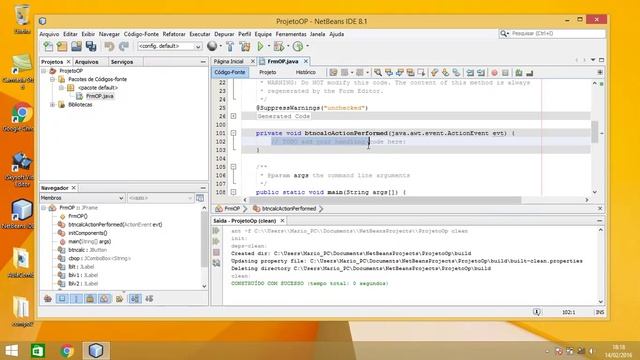Screen dimensions: 640x360
Task: Toggle Sort by Name in Navigator
Action: pyautogui.click(x=135, y=299)
